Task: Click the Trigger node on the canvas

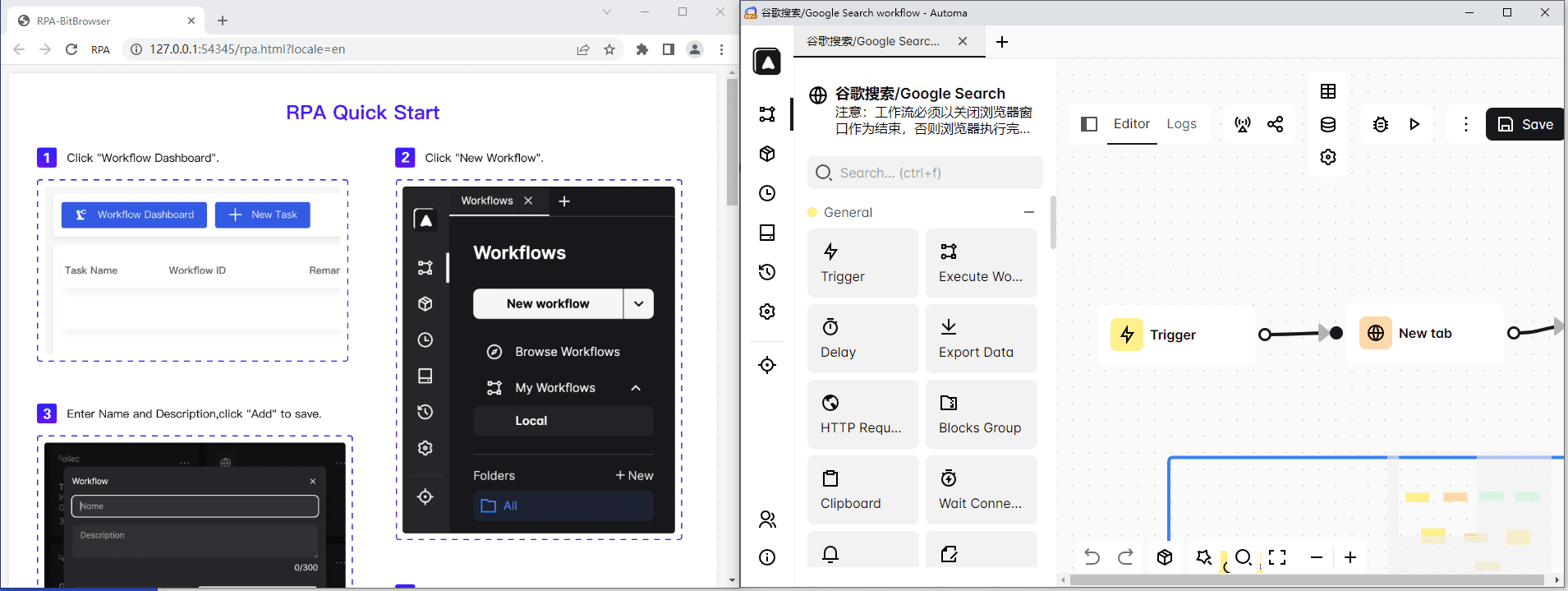Action: 1172,335
